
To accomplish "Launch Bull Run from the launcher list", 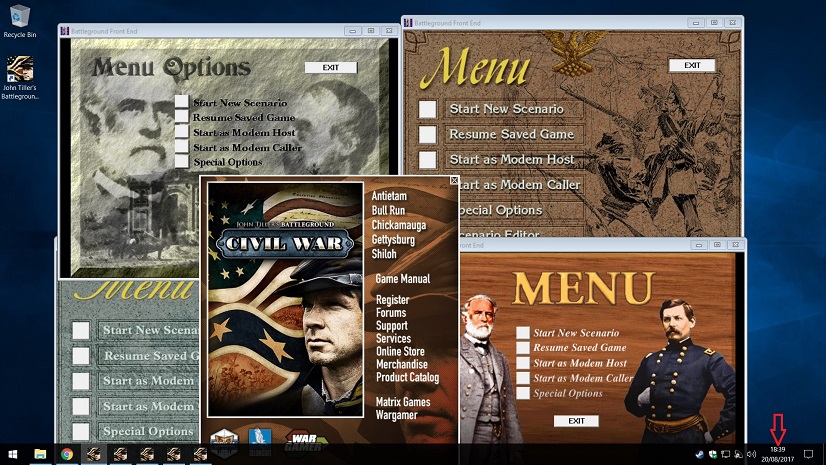I will point(388,211).
